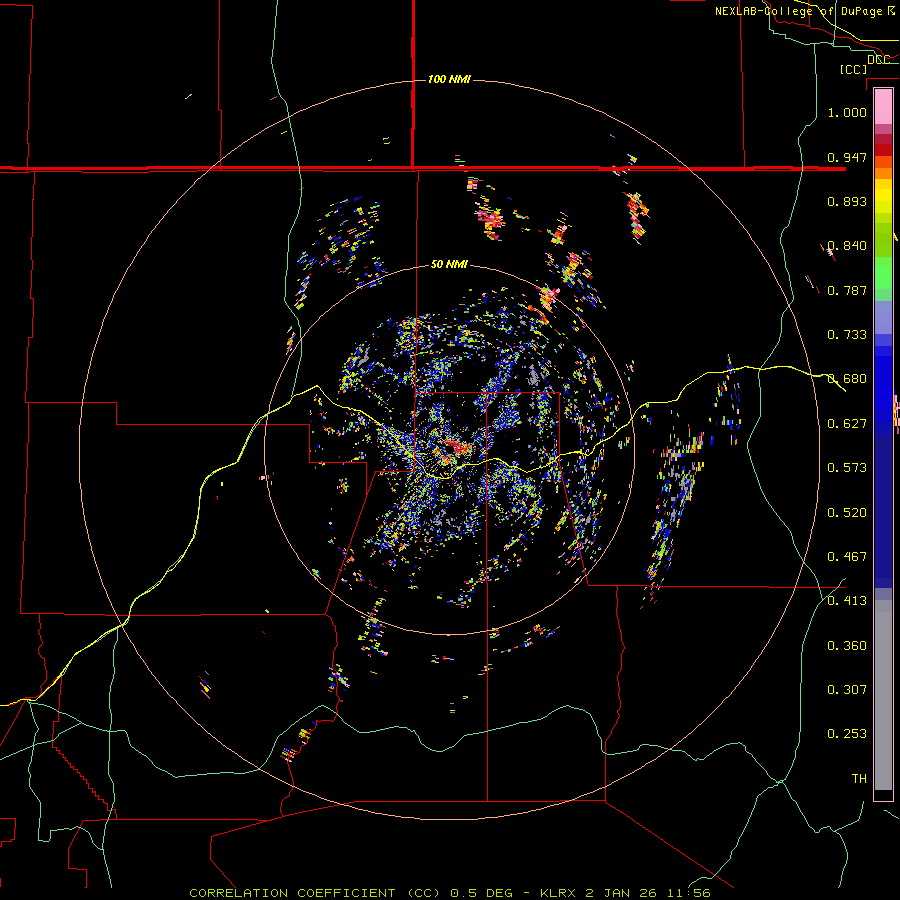Select the 0.573 legend value

pyautogui.click(x=847, y=468)
